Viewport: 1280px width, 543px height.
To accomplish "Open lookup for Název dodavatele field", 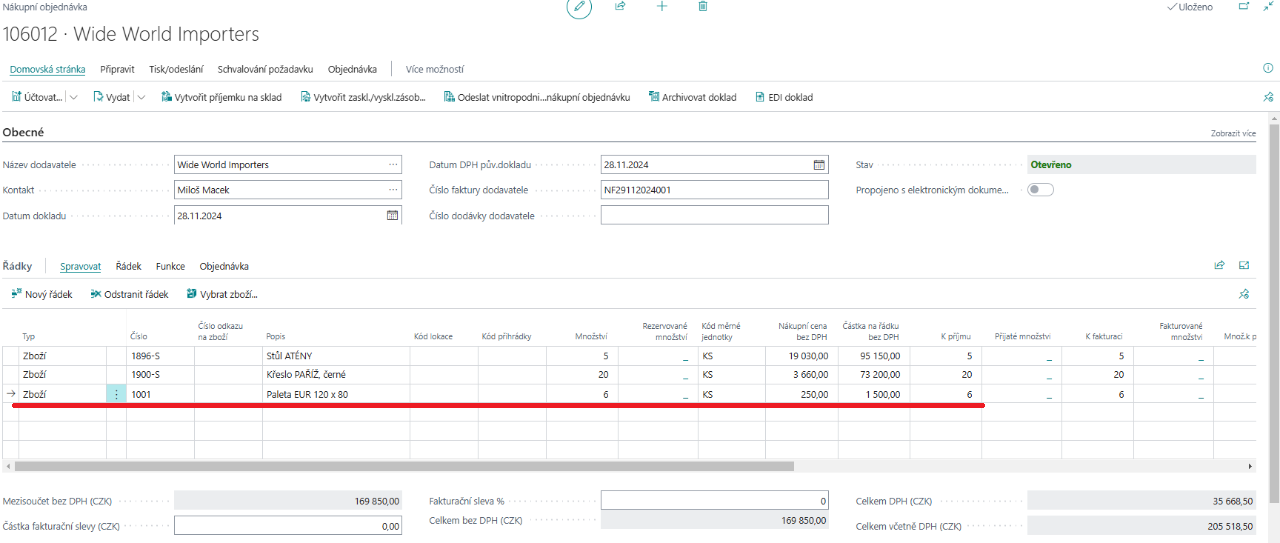I will pyautogui.click(x=393, y=165).
